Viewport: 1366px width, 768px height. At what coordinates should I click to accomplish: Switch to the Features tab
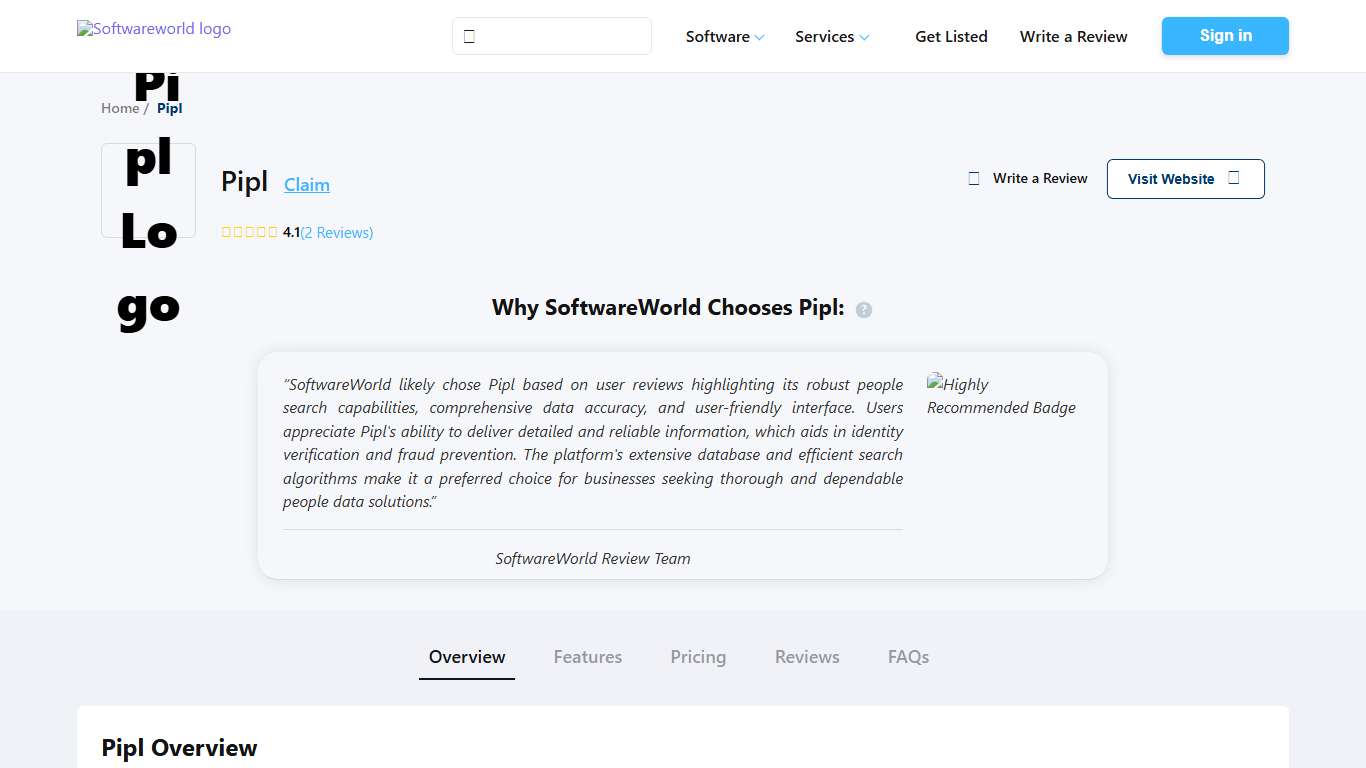(x=588, y=657)
